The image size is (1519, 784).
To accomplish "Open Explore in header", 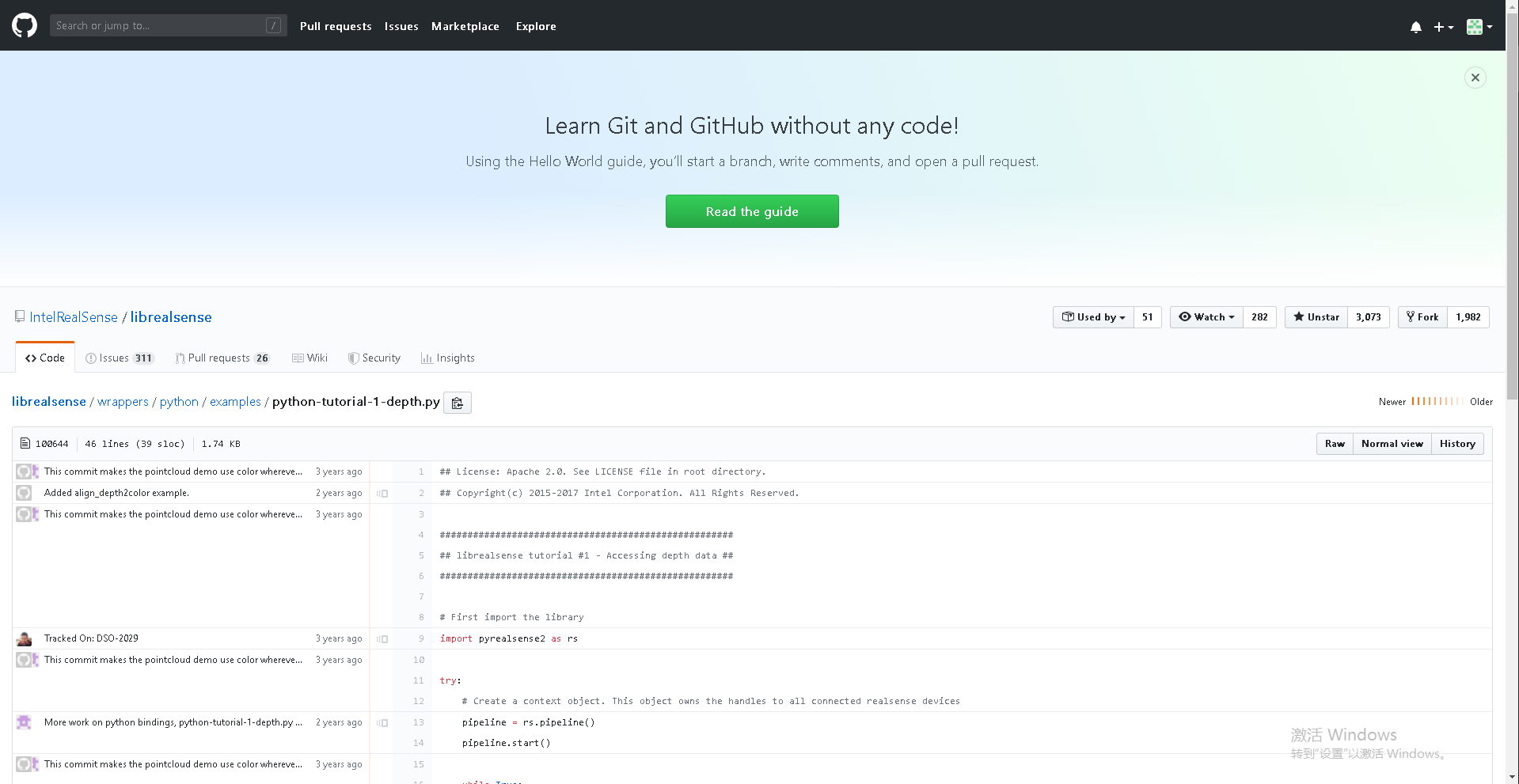I will [536, 26].
